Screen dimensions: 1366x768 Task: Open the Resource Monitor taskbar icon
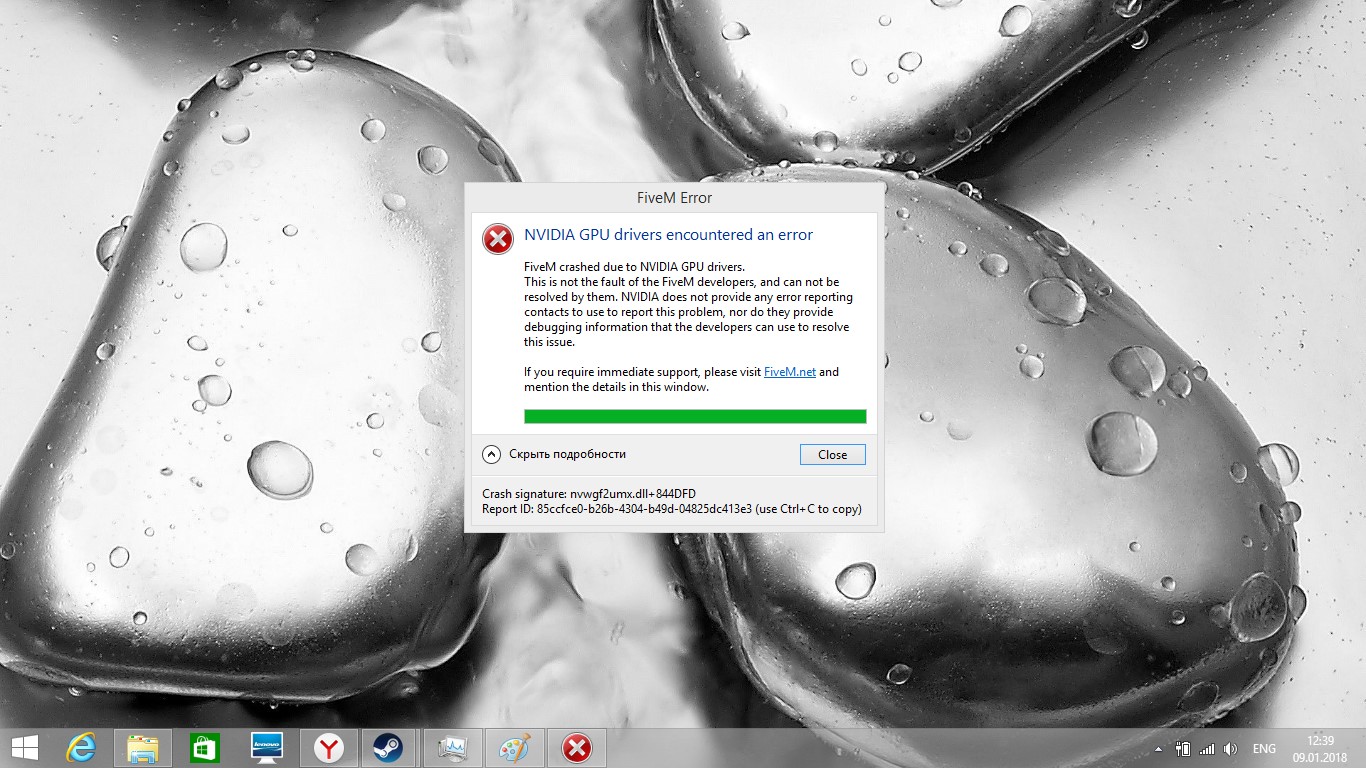453,748
